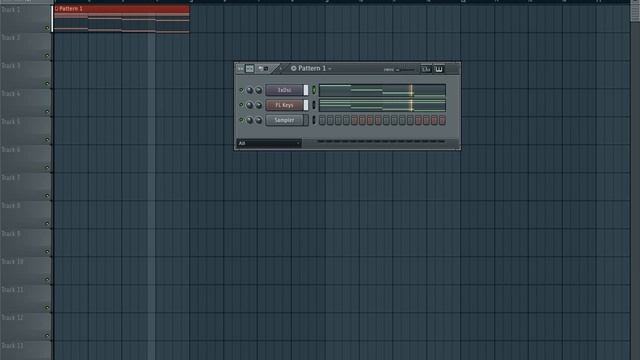
Task: Open the All channel filter dropdown
Action: pyautogui.click(x=269, y=143)
